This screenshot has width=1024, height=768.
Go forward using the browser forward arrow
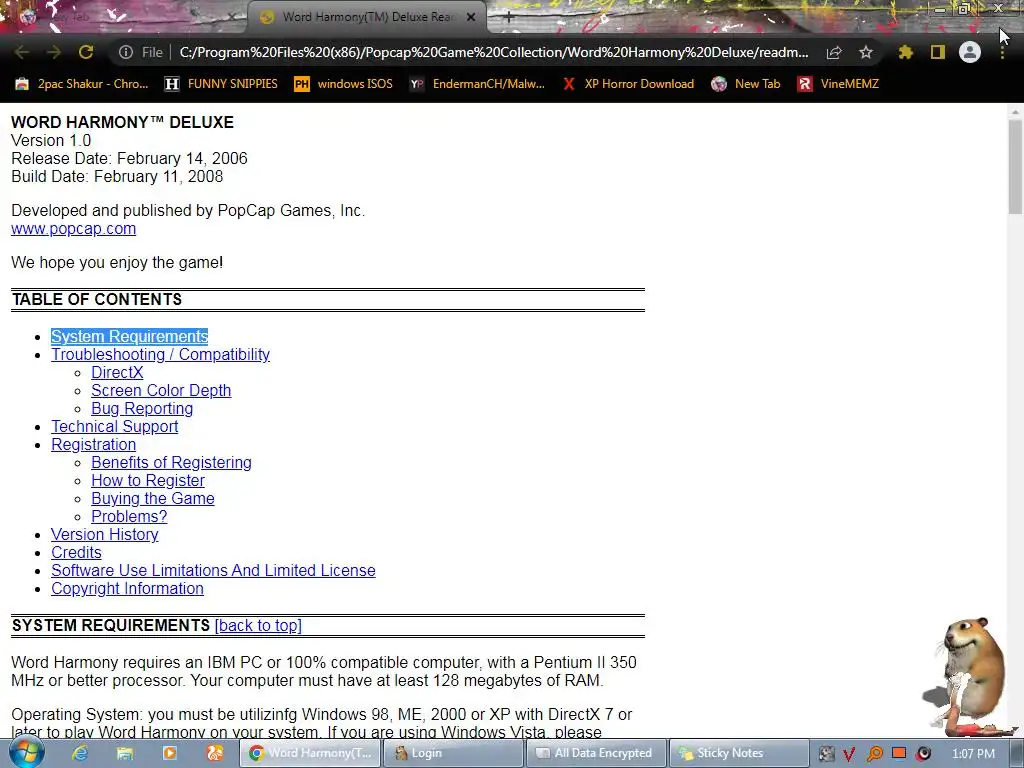(54, 52)
